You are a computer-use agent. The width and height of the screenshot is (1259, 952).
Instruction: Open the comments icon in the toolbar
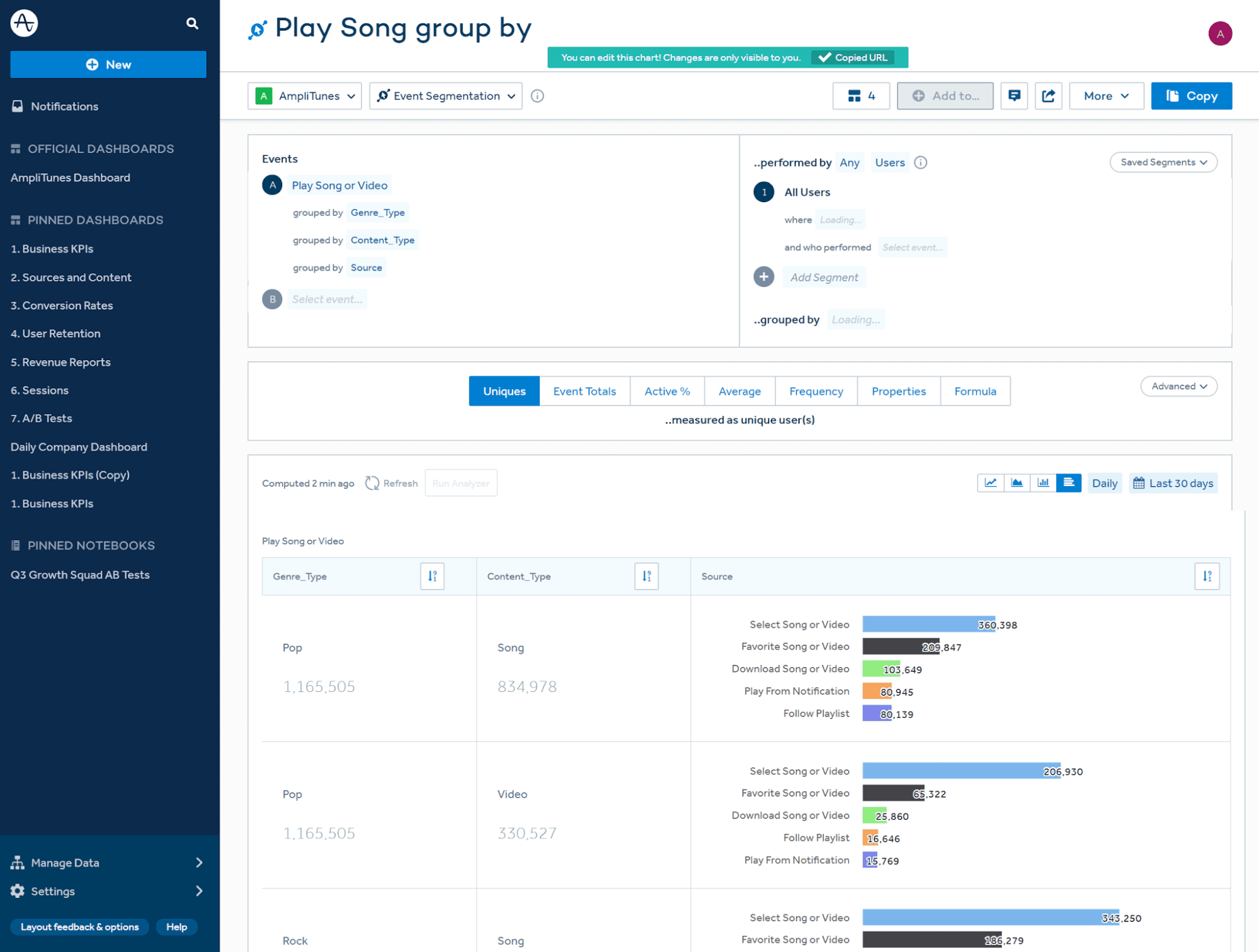(x=1014, y=96)
